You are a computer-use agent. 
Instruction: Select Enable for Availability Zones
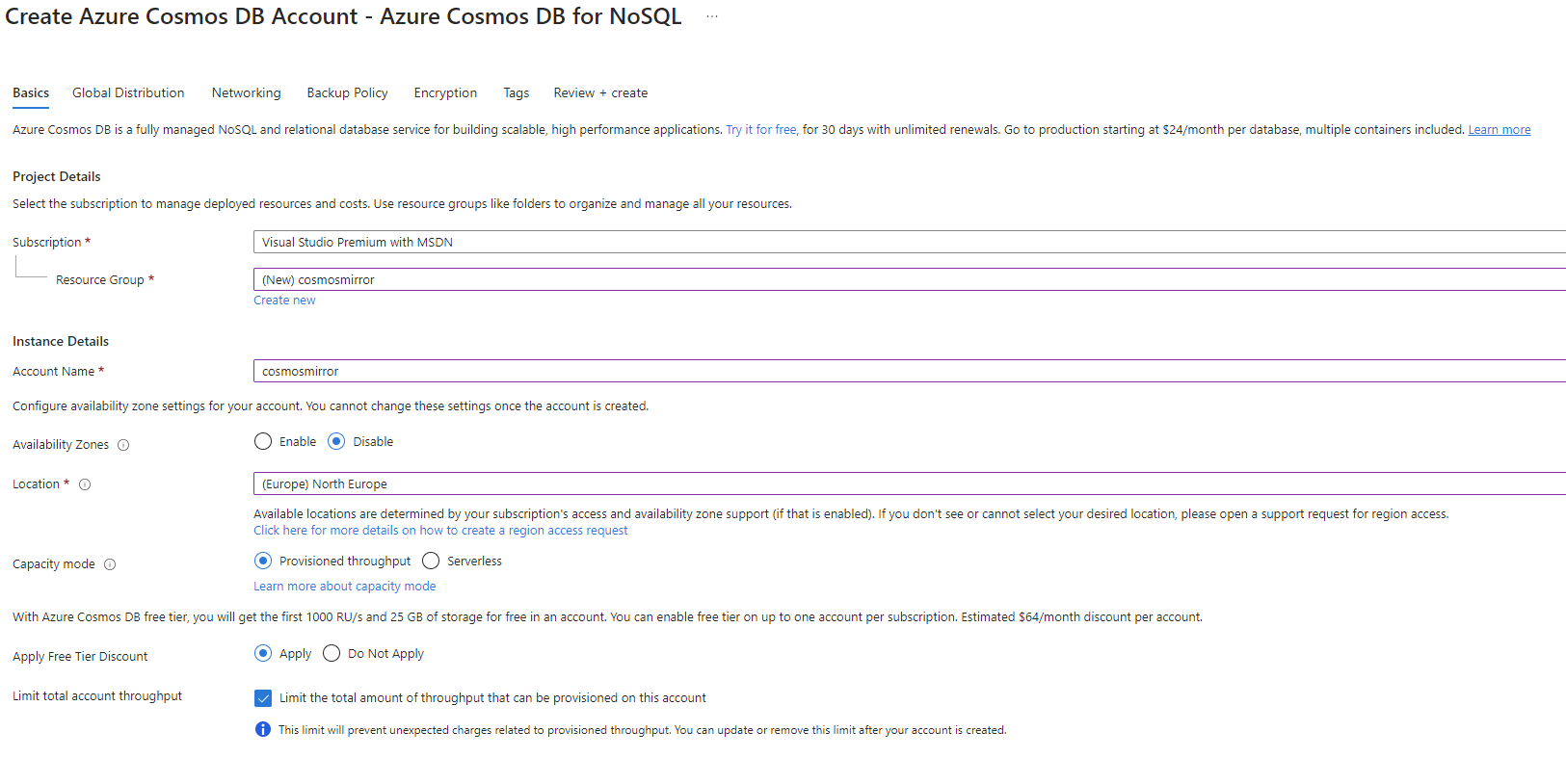263,442
